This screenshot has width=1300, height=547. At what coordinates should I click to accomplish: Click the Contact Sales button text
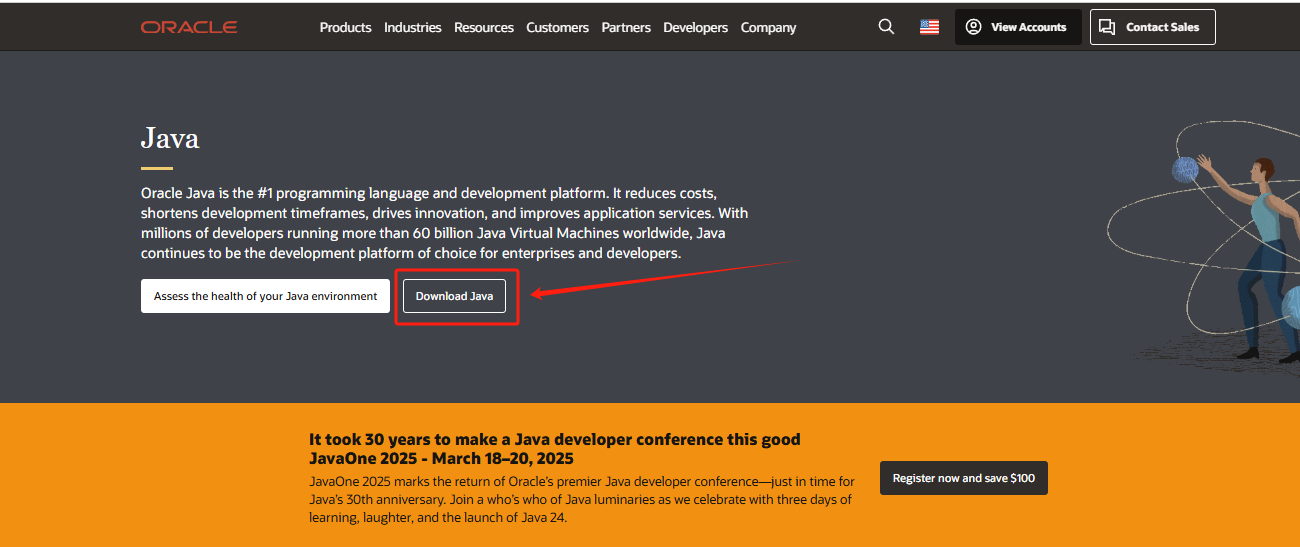point(1162,27)
